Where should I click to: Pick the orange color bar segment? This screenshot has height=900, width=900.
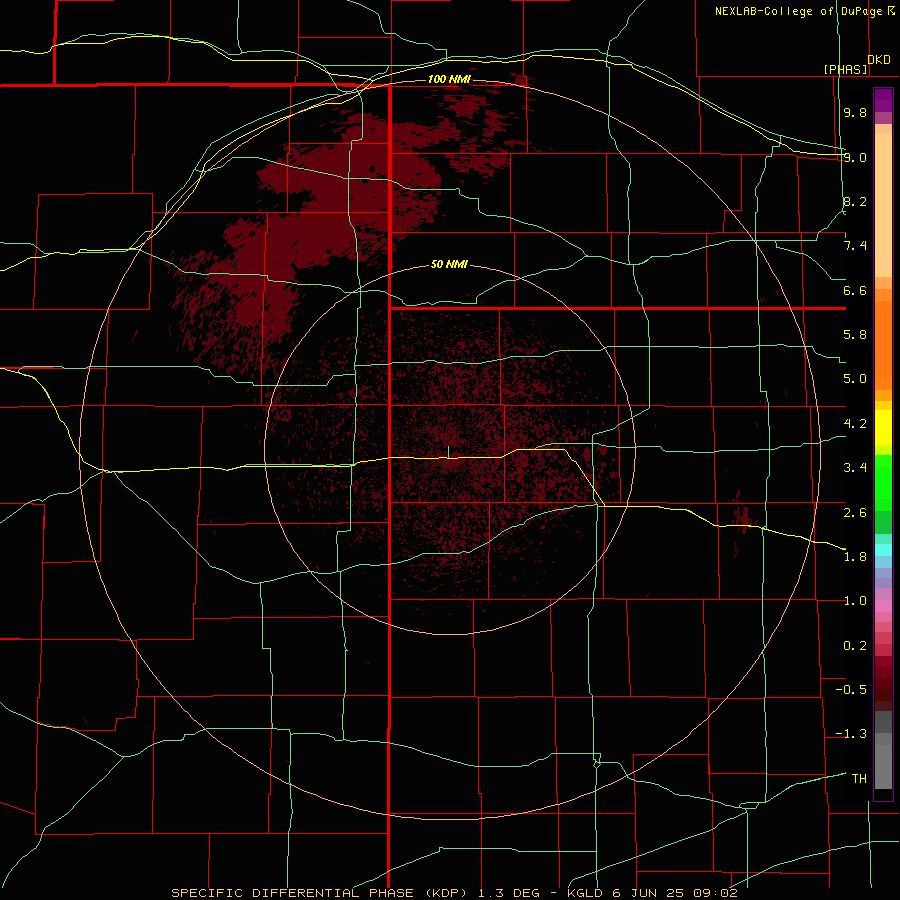coord(883,346)
